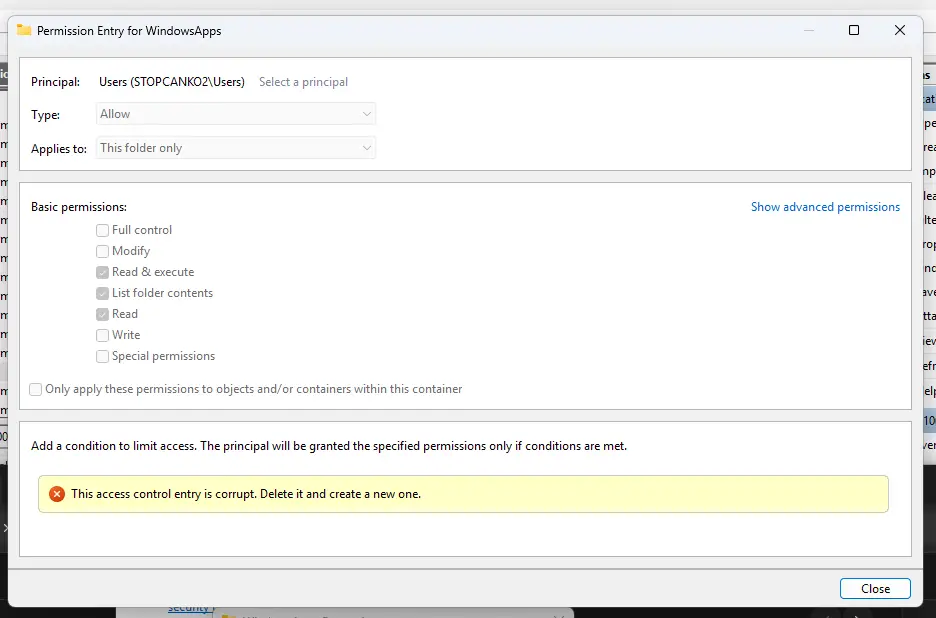This screenshot has width=936, height=618.
Task: Maximize the Permission Entry dialog
Action: point(854,30)
